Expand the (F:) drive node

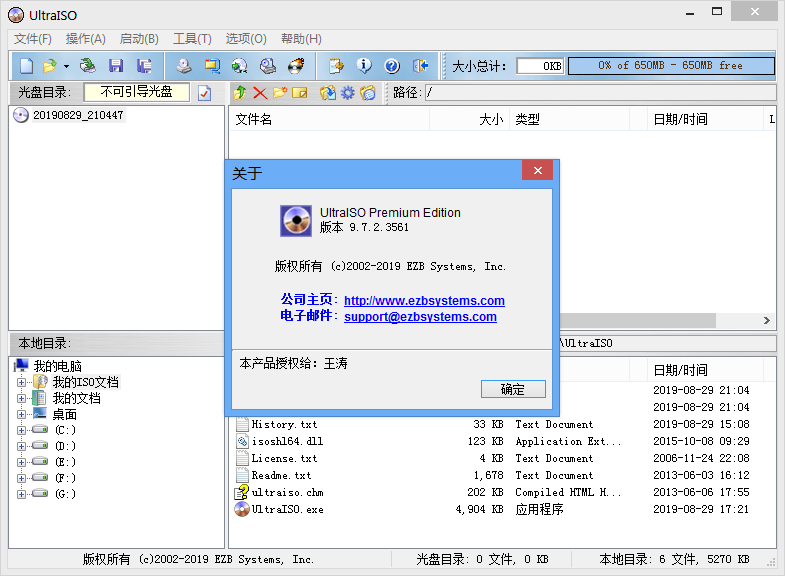[x=21, y=478]
